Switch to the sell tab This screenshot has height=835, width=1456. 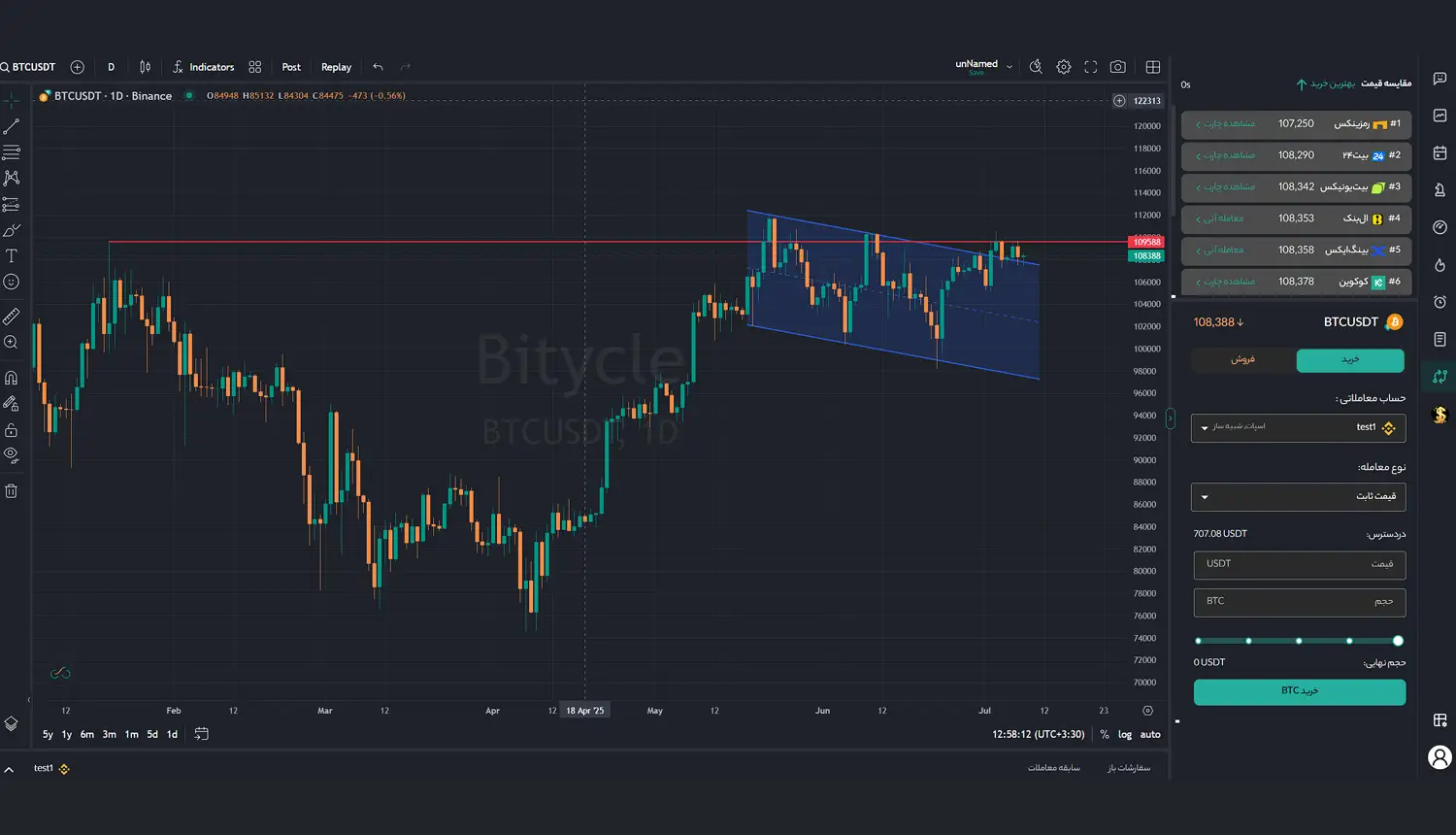click(1243, 359)
